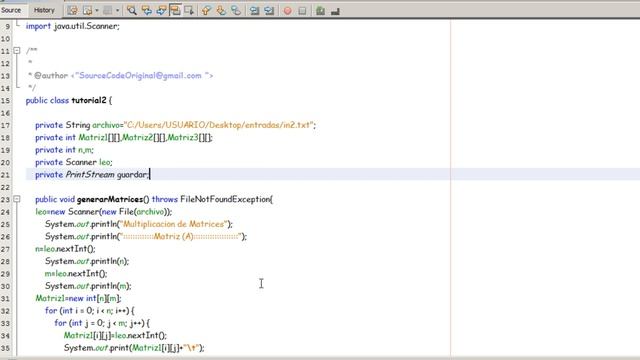Click the outer for loop with variable i
The height and width of the screenshot is (360, 640).
89,311
